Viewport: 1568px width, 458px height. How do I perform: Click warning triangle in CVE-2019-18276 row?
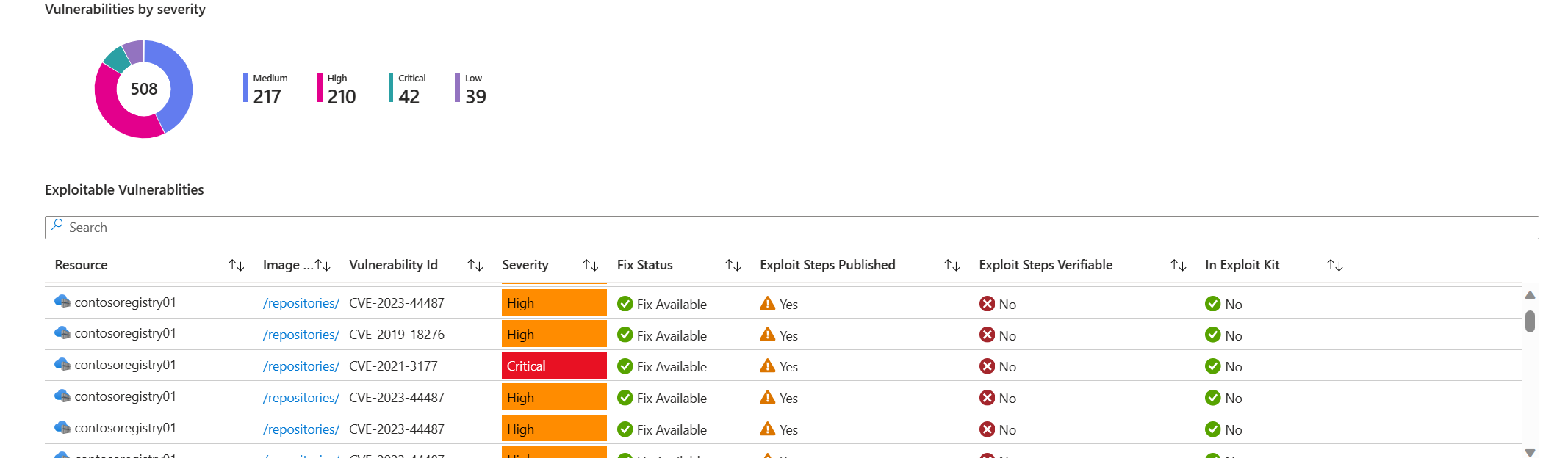point(768,334)
